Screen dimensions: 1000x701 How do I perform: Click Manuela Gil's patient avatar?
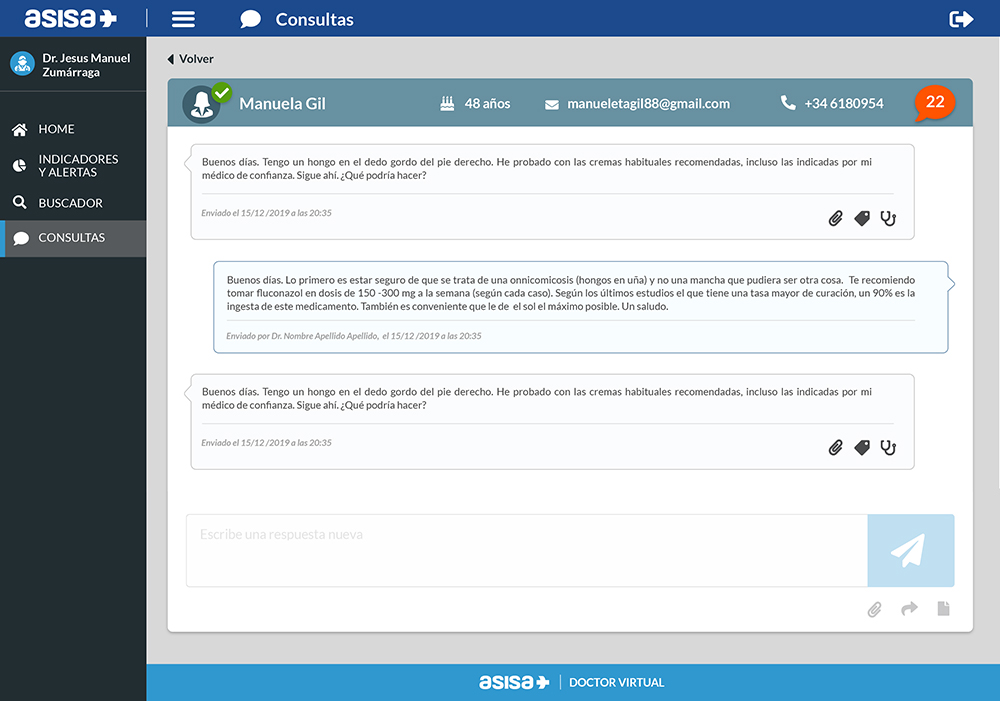point(201,104)
